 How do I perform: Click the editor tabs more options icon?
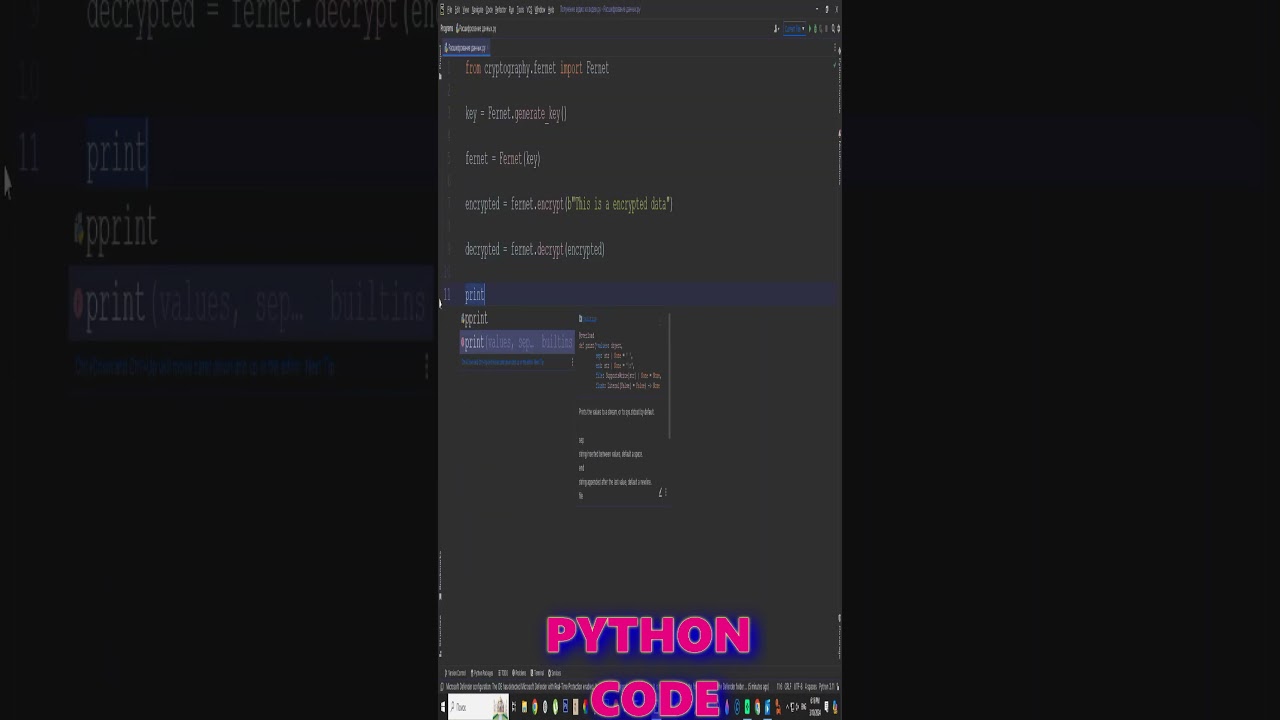pos(835,47)
